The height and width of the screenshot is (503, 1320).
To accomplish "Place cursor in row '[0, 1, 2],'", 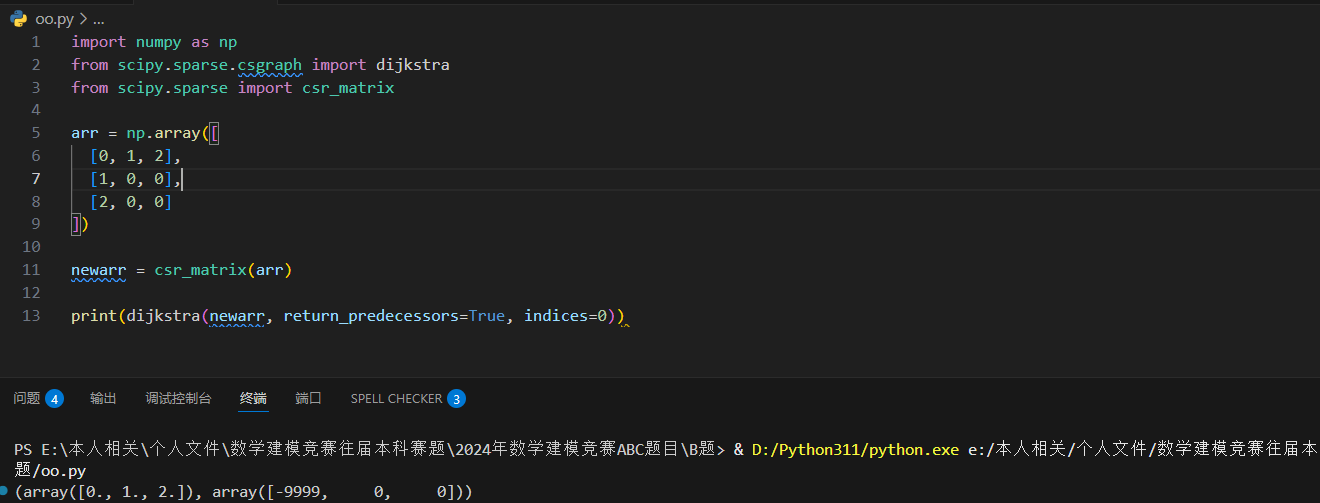I will pyautogui.click(x=136, y=156).
